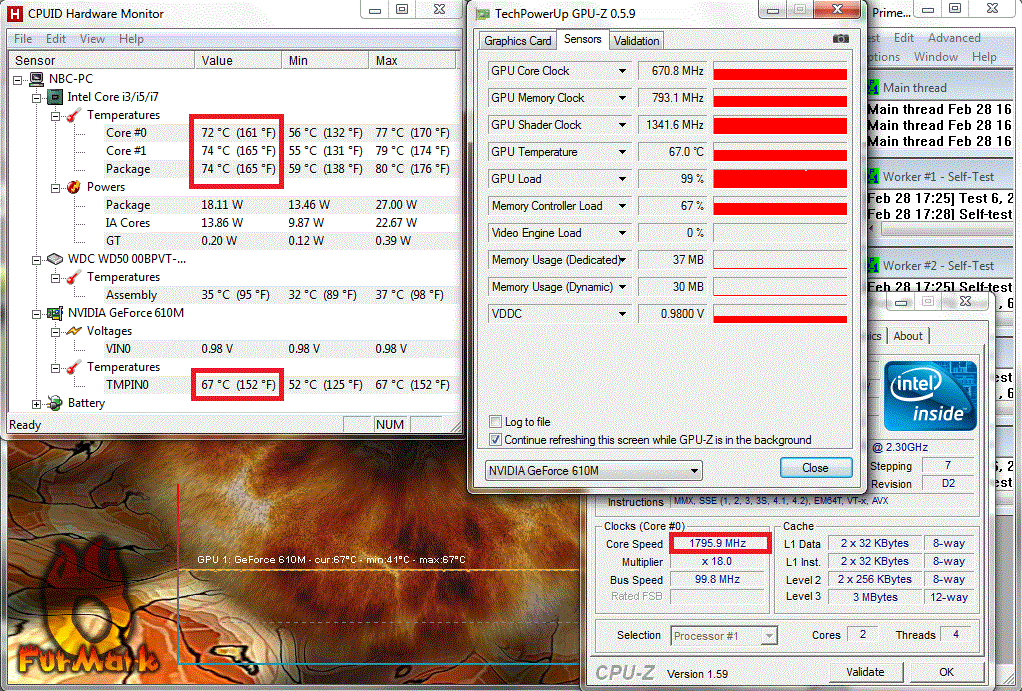Screen dimensions: 1022x691
Task: Open the HWMonitor View menu
Action: click(92, 39)
